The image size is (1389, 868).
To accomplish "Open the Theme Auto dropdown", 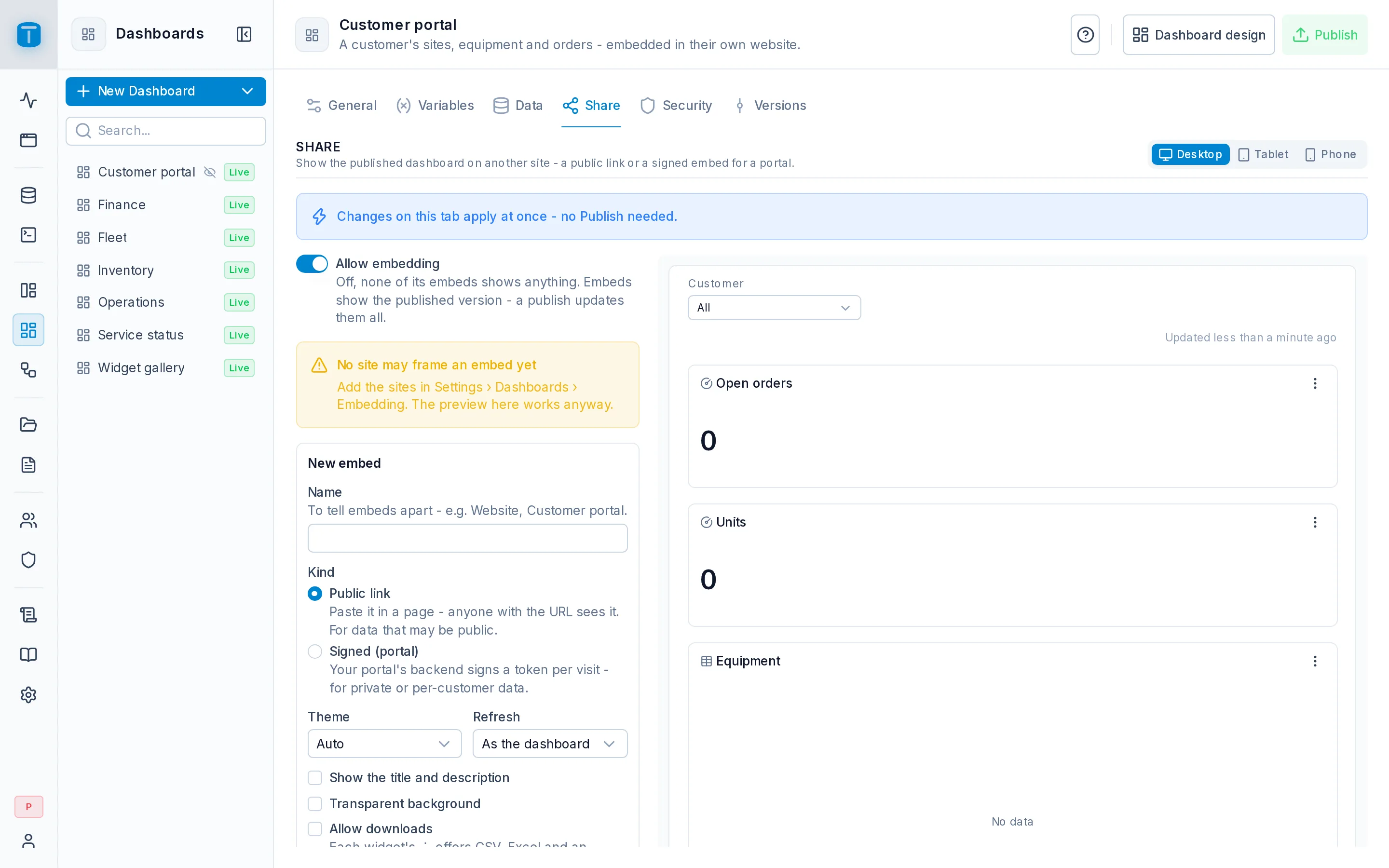I will click(x=384, y=744).
